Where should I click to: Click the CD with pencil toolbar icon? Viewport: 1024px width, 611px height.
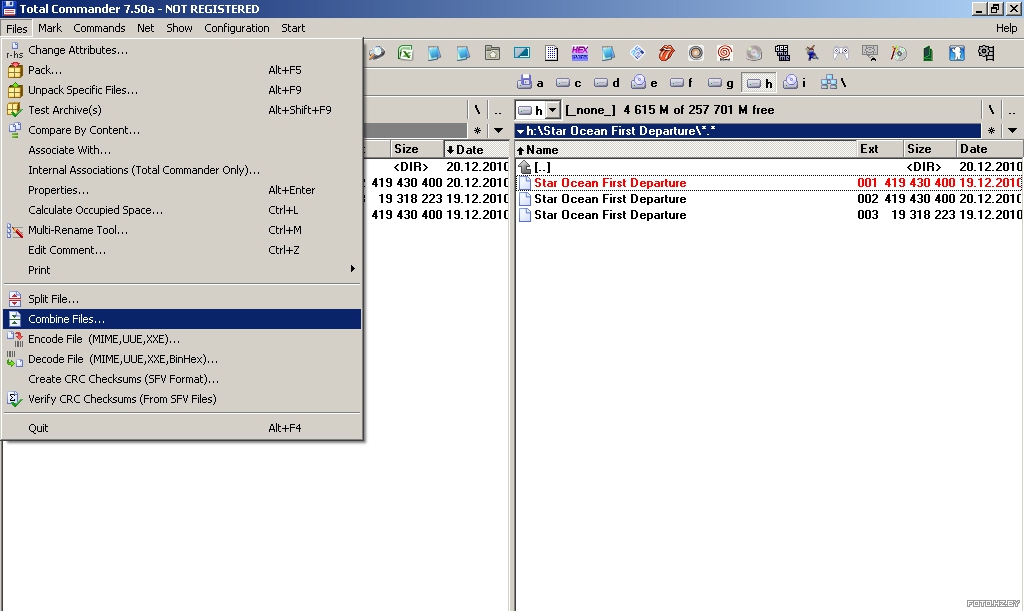[899, 53]
